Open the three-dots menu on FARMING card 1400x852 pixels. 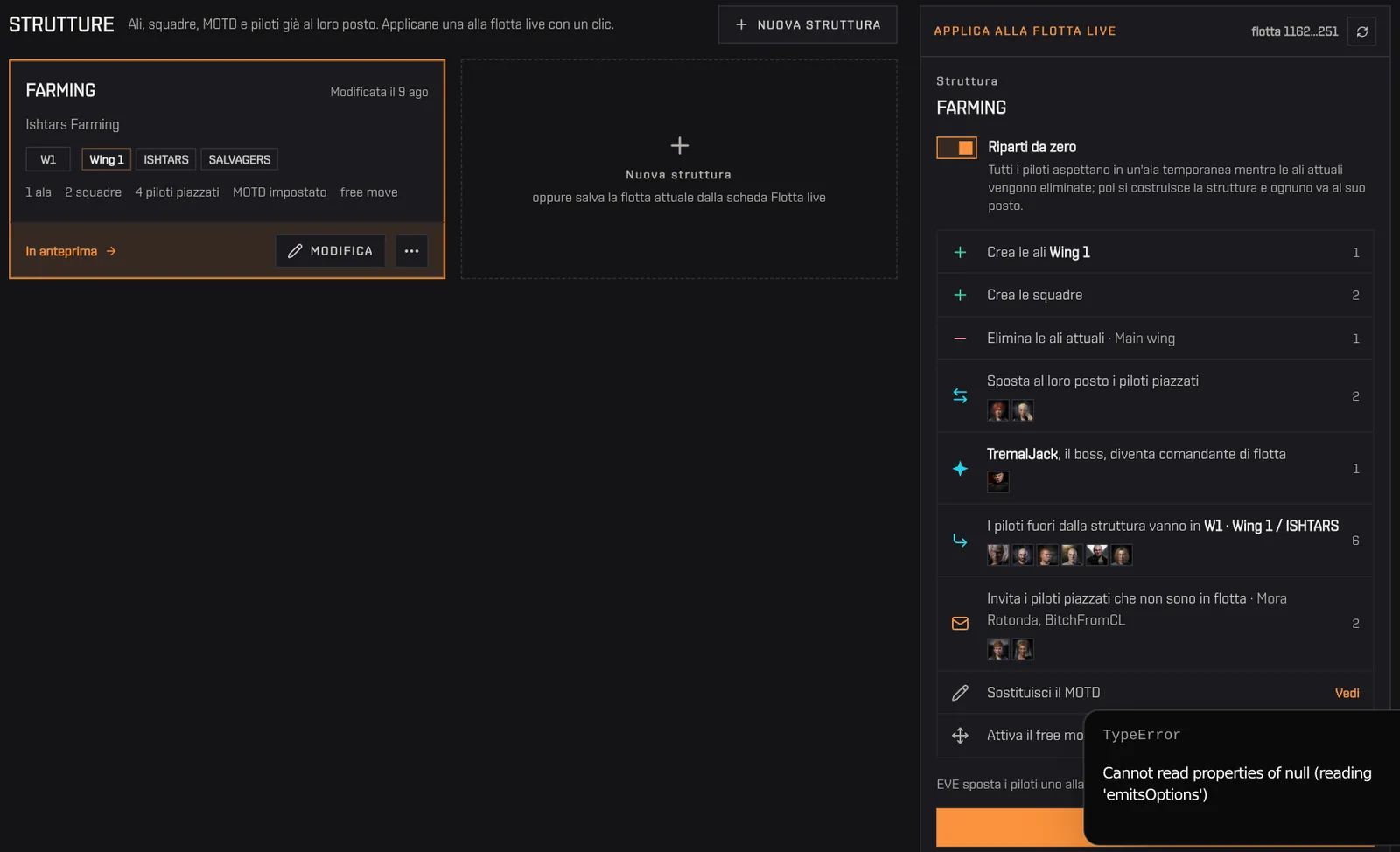click(411, 251)
